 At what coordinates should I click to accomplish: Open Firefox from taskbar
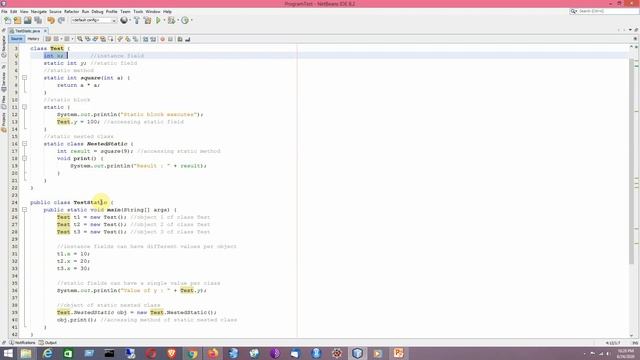point(213,353)
